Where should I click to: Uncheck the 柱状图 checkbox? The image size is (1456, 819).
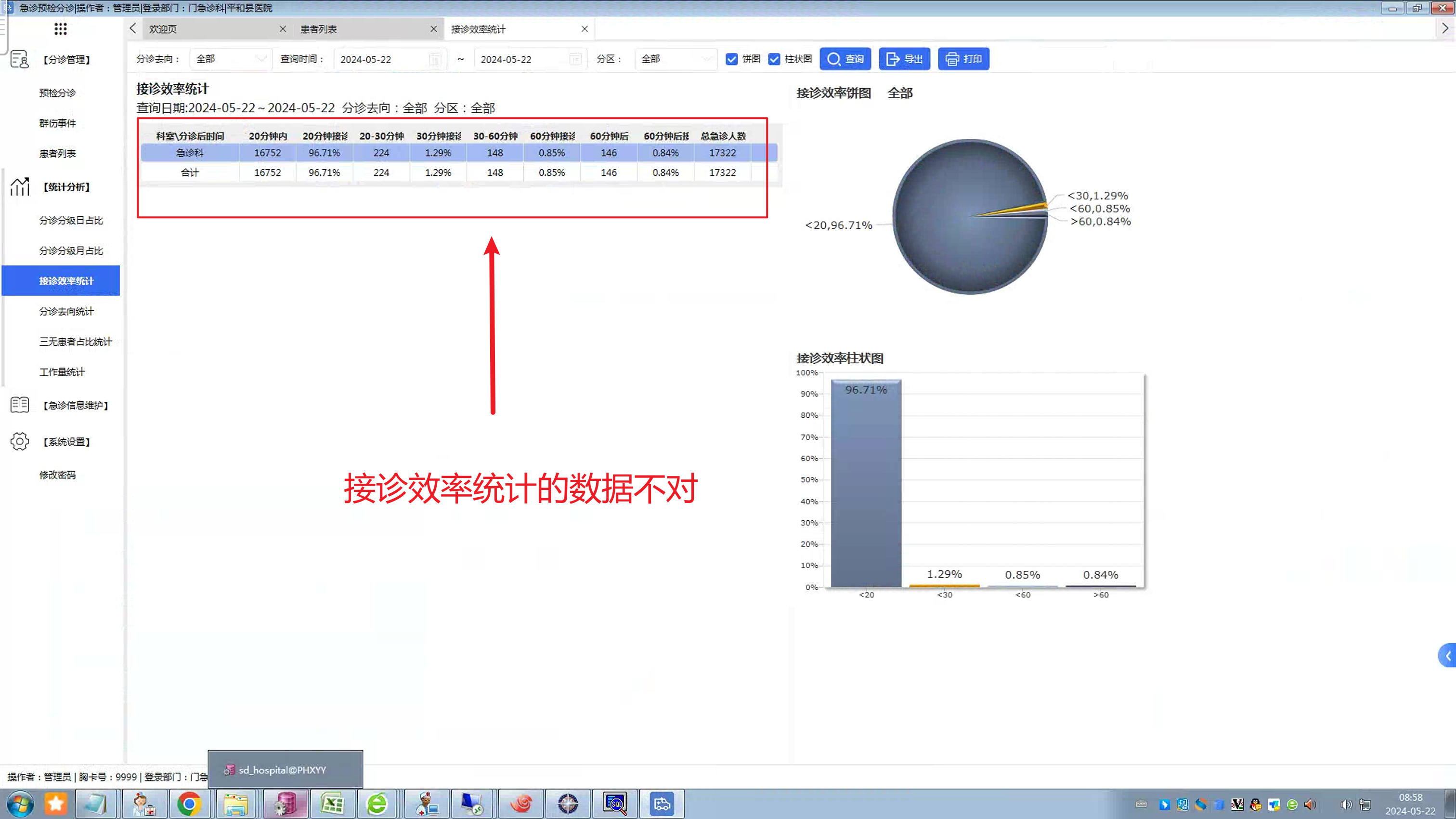(x=774, y=59)
